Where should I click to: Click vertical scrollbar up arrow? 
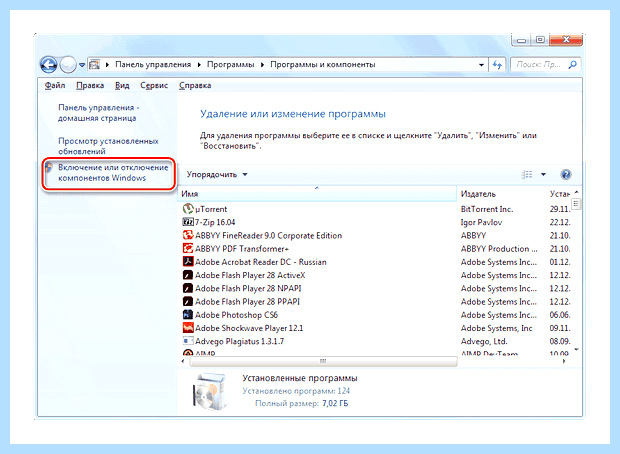577,192
